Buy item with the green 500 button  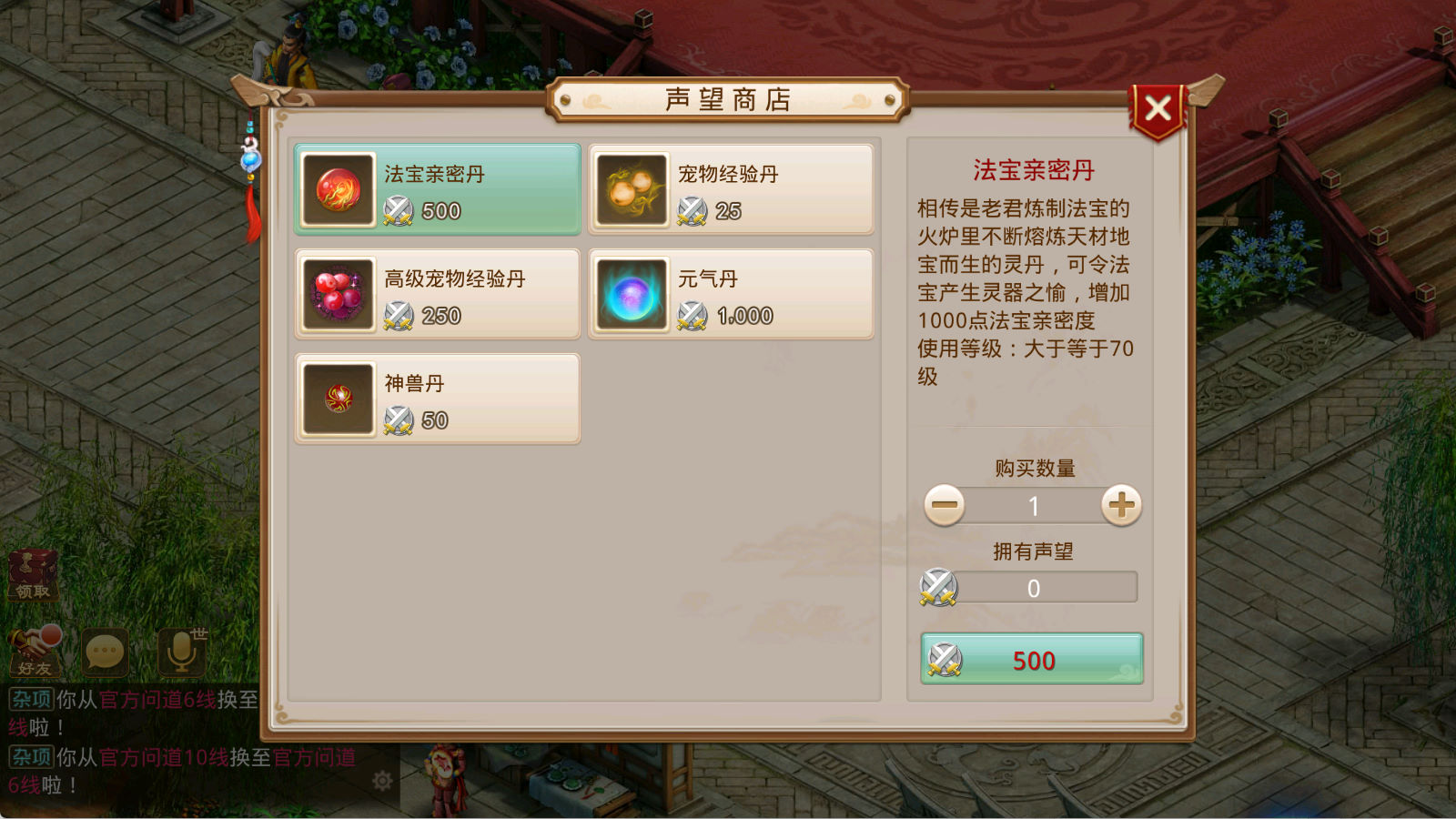coord(1032,659)
